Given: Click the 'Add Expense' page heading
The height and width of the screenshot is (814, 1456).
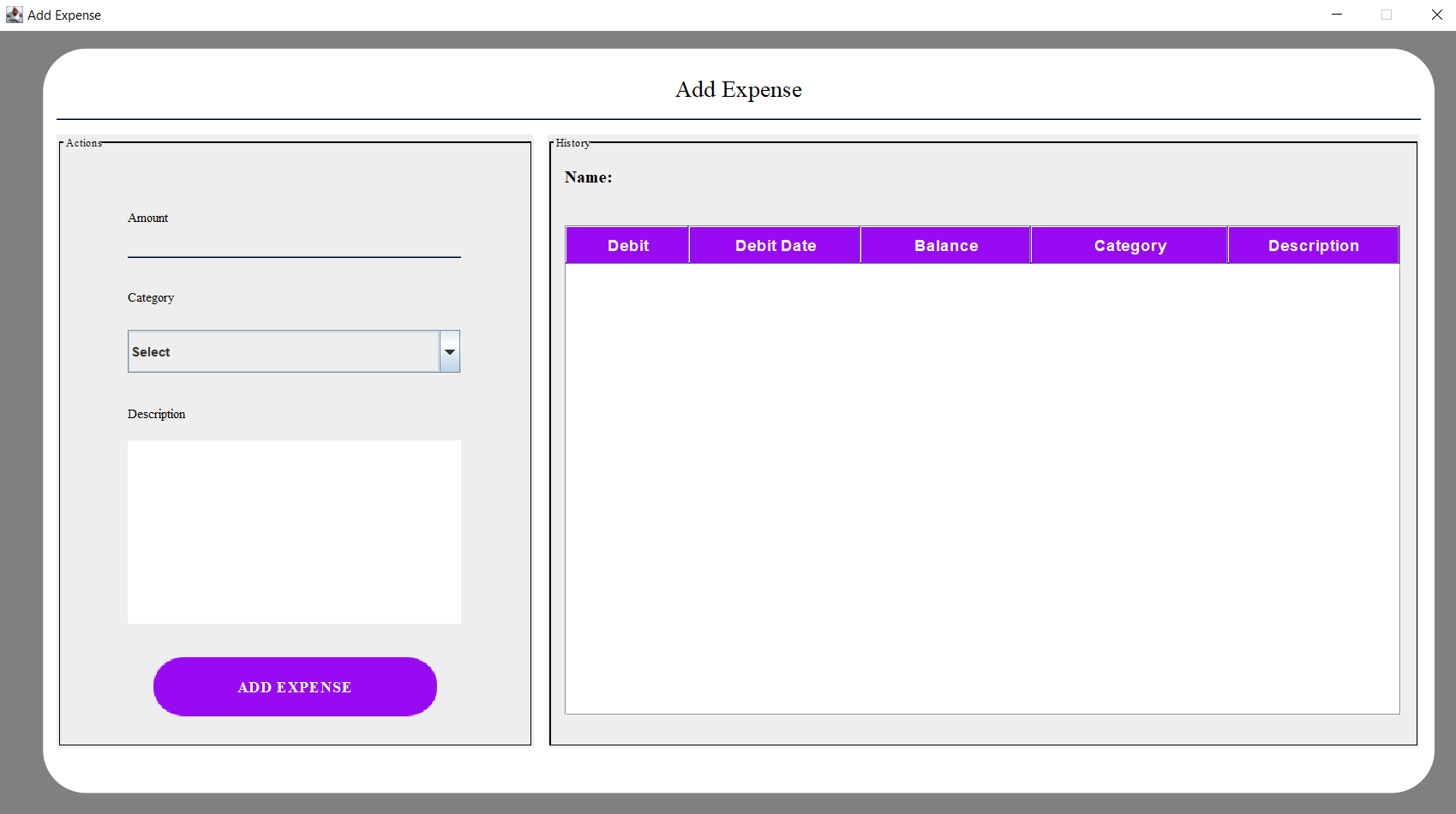Looking at the screenshot, I should [738, 90].
